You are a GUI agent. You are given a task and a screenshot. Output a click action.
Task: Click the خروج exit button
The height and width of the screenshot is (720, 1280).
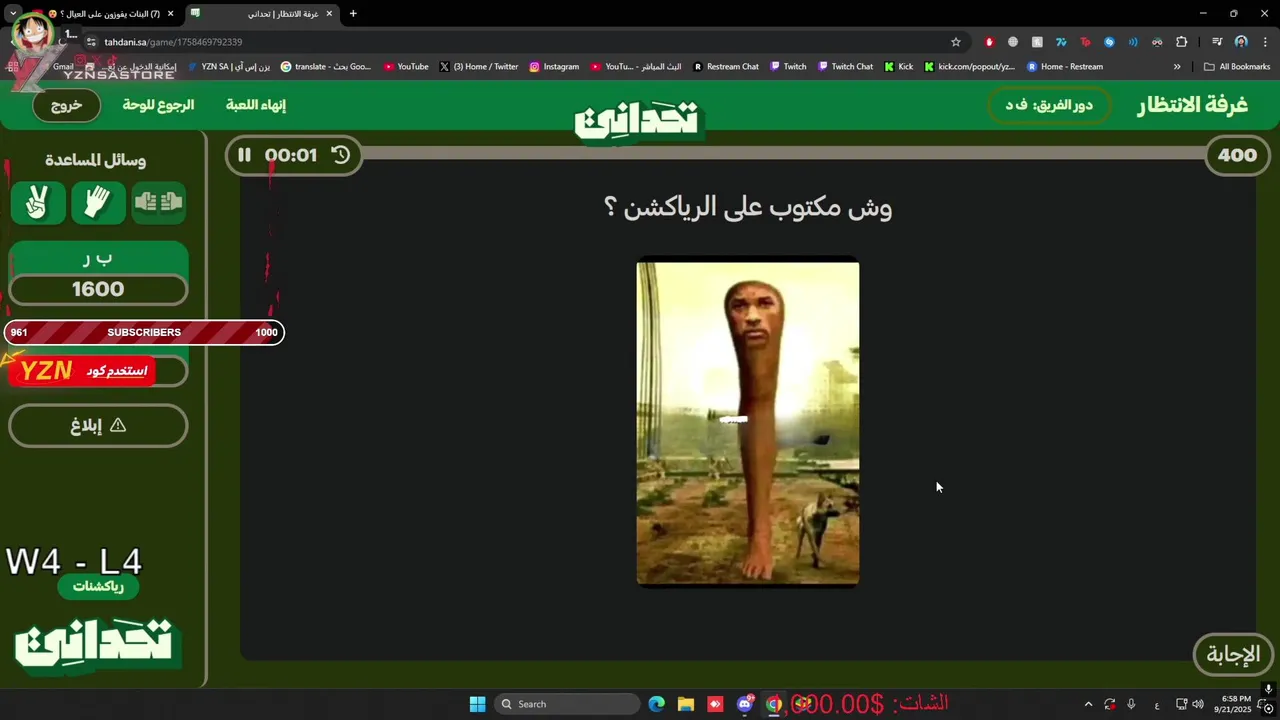[x=66, y=105]
